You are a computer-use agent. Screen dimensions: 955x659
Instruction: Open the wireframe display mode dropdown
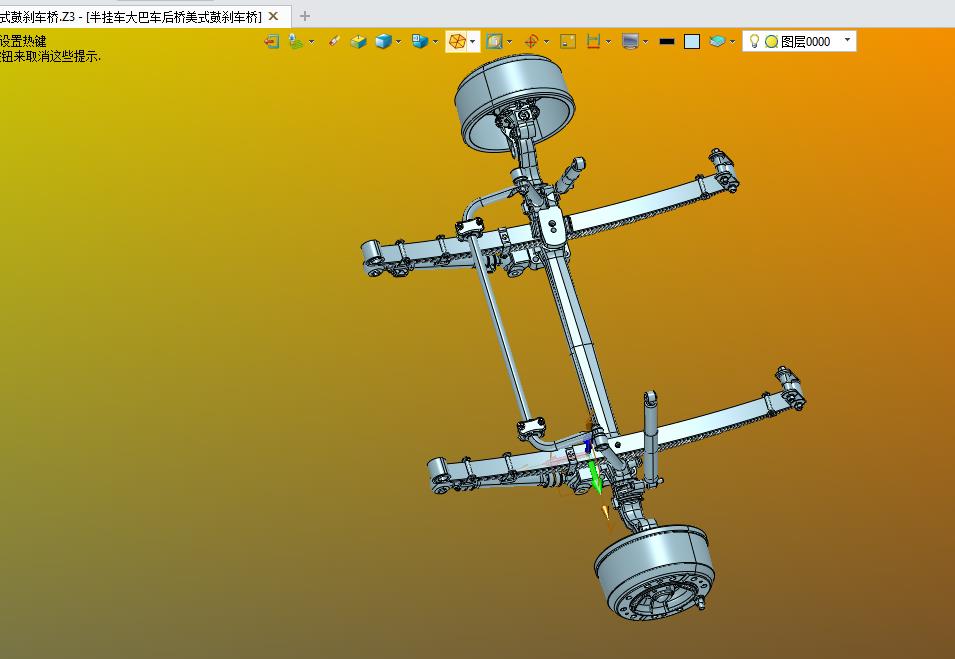pyautogui.click(x=473, y=41)
